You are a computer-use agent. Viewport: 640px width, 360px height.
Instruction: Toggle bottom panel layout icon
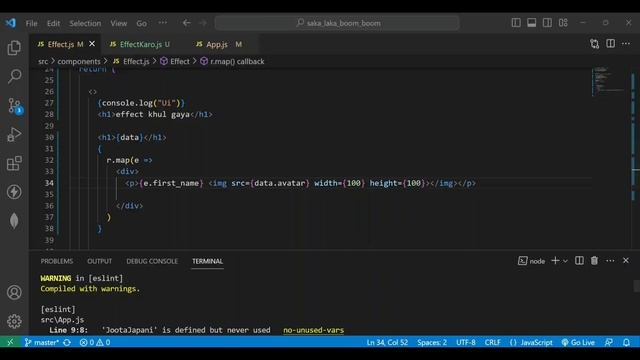coord(531,23)
